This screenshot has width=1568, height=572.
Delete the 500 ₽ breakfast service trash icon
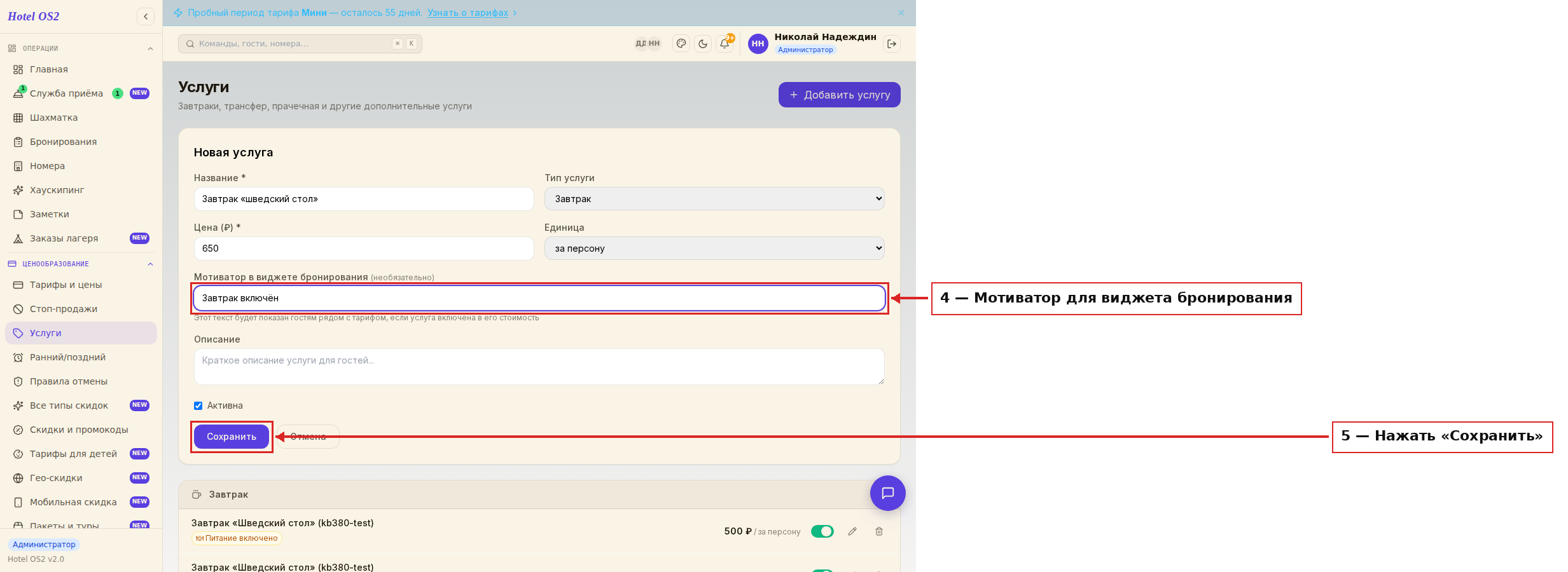[879, 531]
